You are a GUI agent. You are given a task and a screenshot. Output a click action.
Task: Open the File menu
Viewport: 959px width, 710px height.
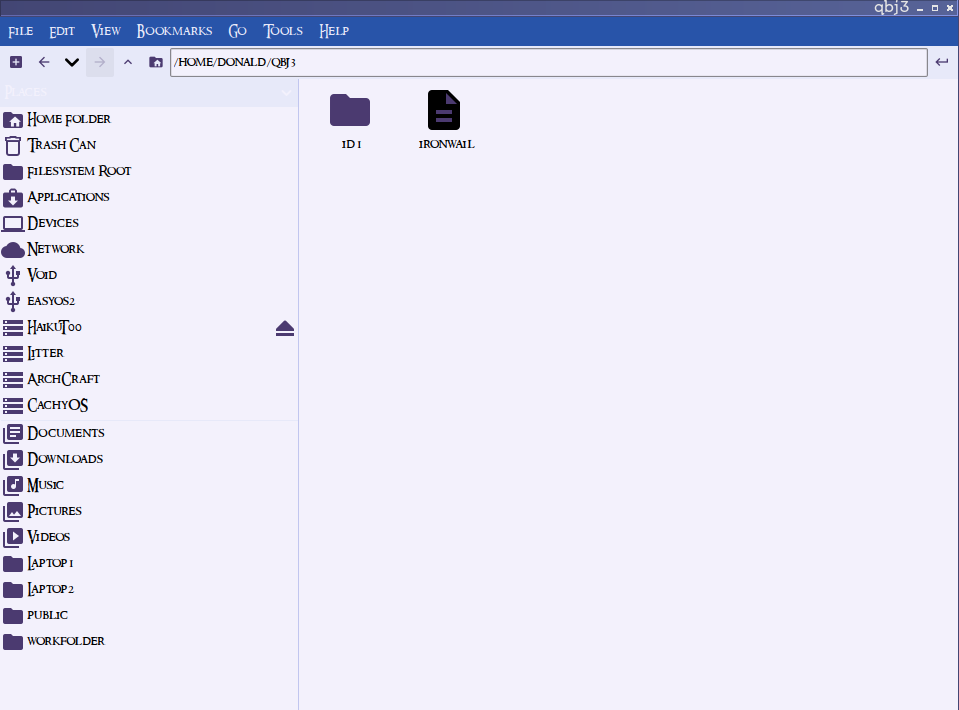(x=21, y=31)
